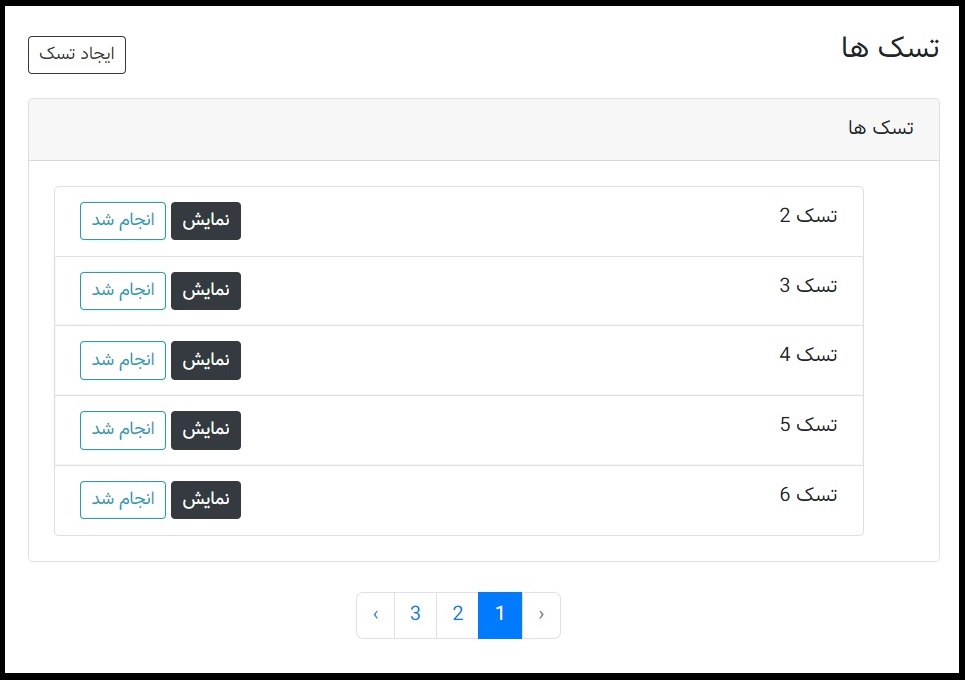Mark تسک 2 as انجام شد
Screen dimensions: 965x680
[122, 220]
